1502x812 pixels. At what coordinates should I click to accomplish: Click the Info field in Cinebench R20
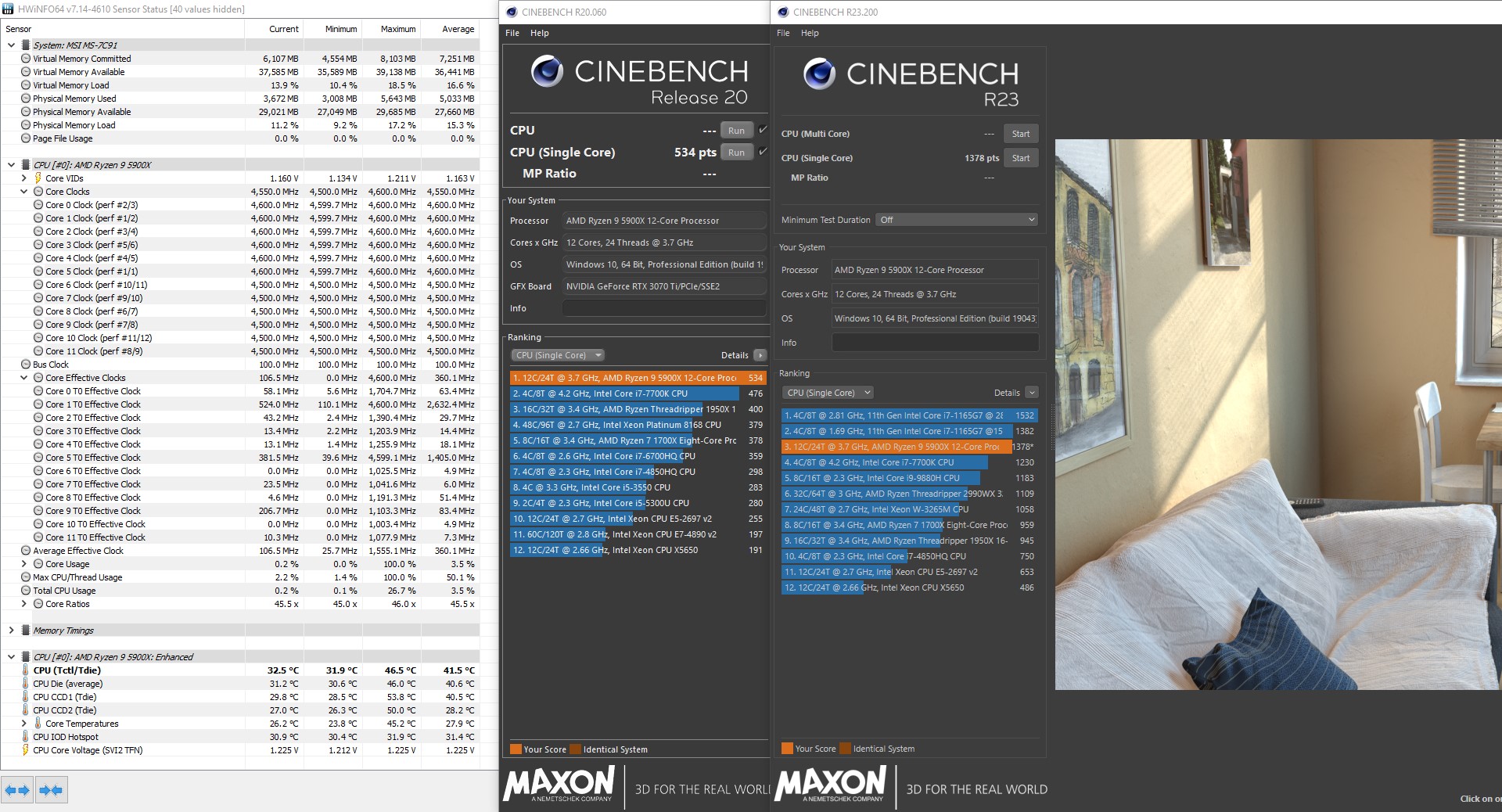click(664, 308)
